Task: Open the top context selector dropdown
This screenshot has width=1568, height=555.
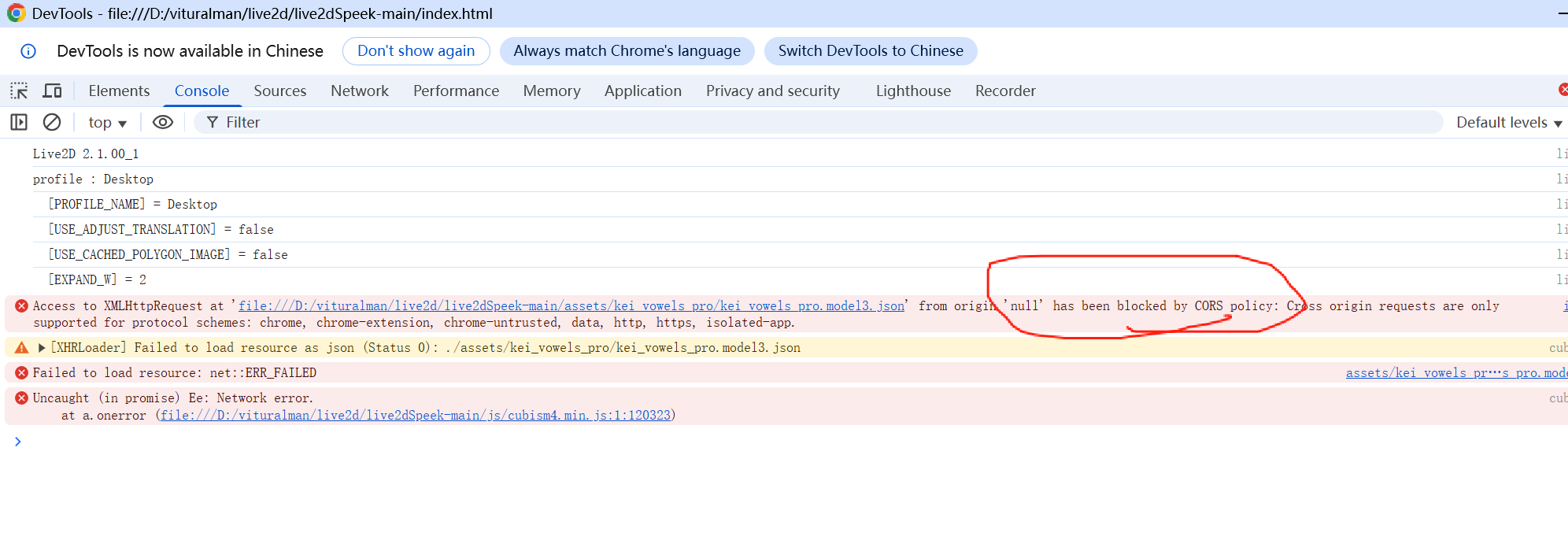Action: click(x=107, y=122)
